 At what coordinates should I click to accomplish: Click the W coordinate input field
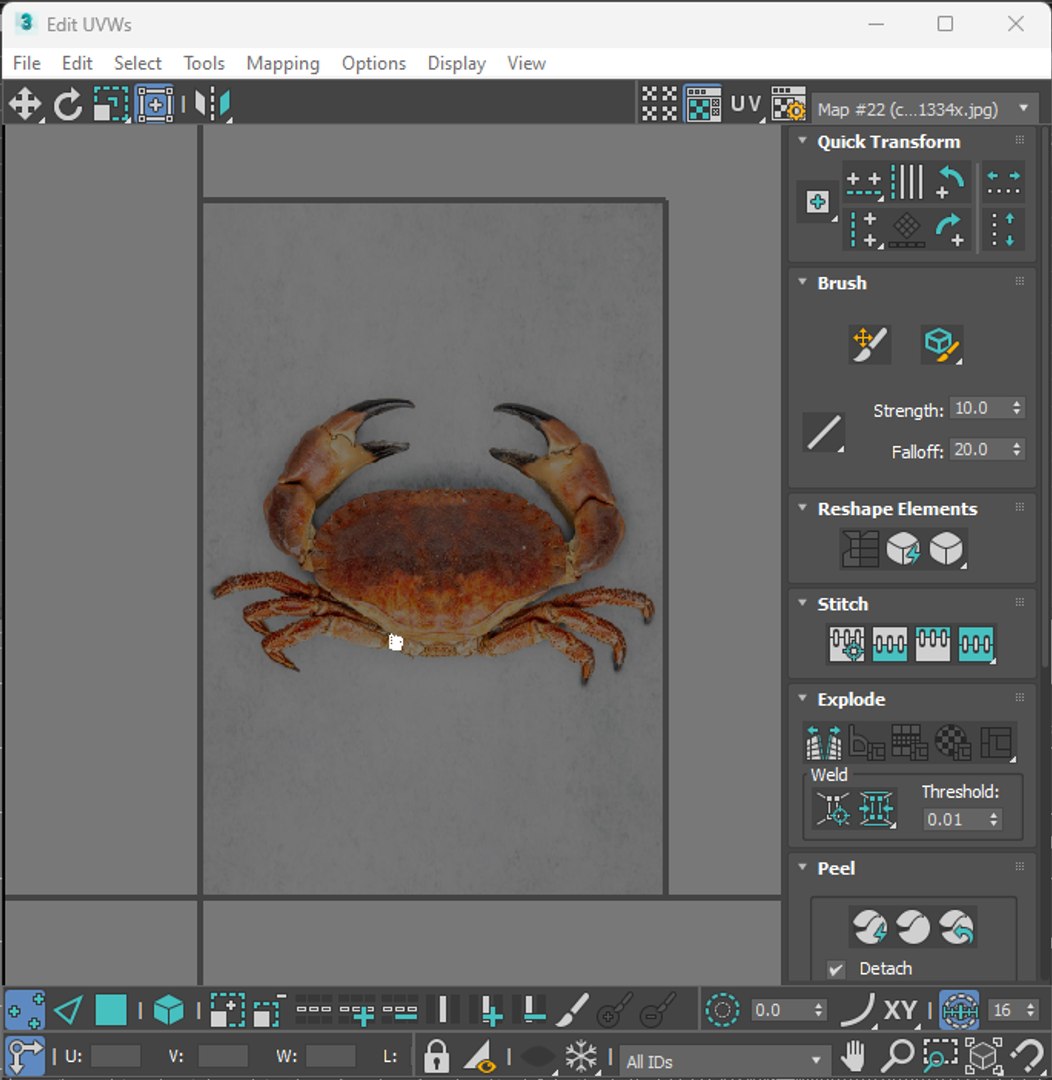tap(331, 1056)
